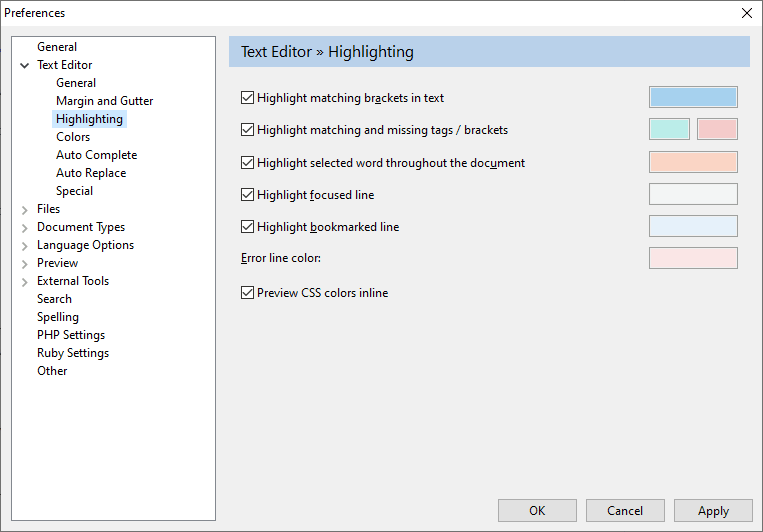Collapse the Text Editor tree node
This screenshot has height=532, width=763.
24,65
